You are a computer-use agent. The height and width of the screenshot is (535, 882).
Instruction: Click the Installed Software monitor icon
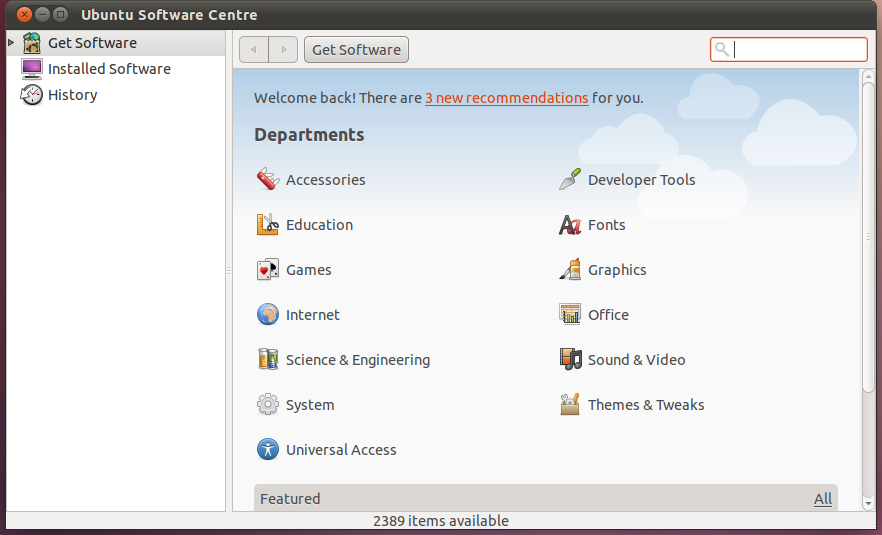tap(32, 69)
